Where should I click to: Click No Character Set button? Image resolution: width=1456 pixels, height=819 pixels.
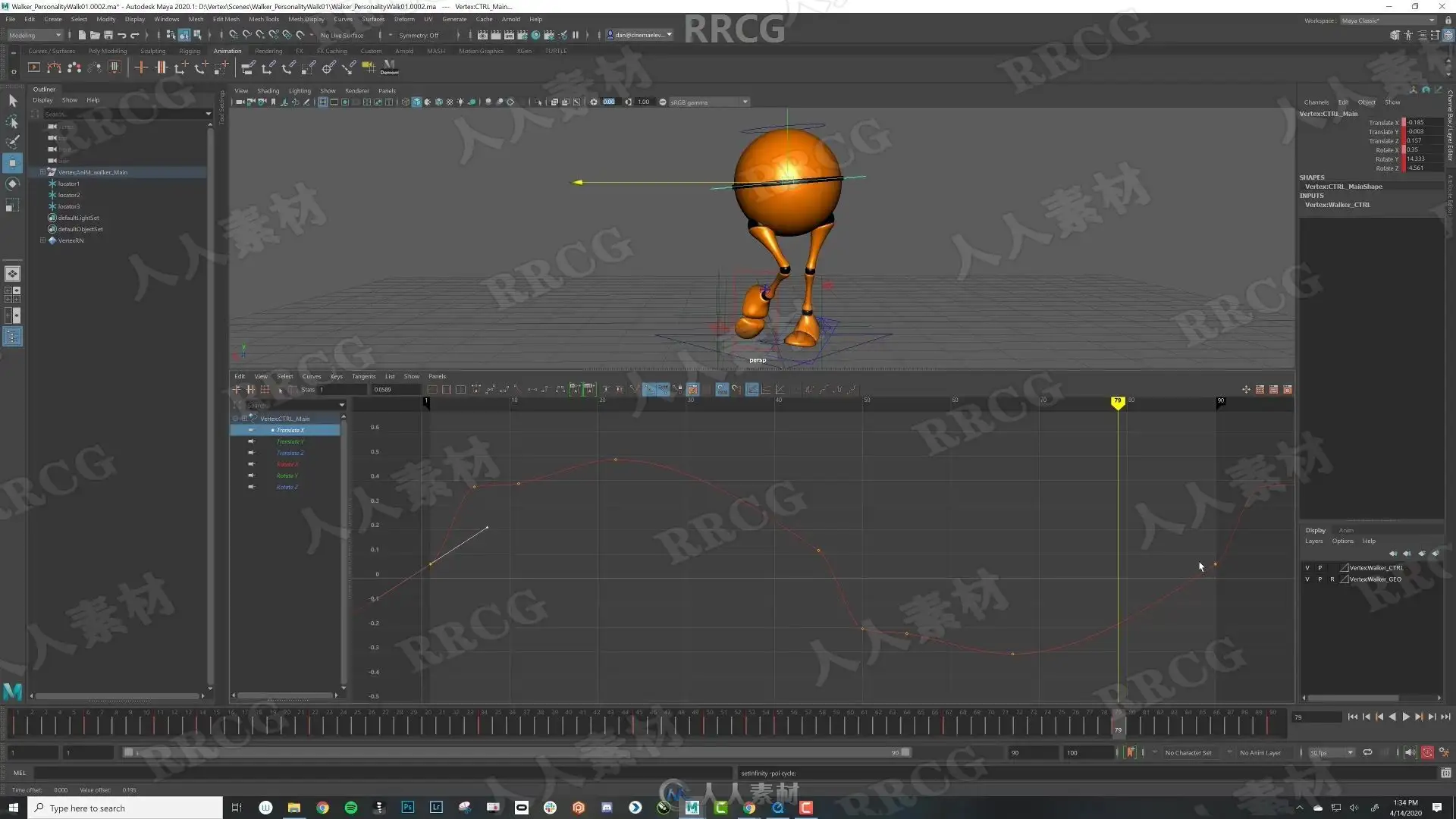click(x=1188, y=752)
